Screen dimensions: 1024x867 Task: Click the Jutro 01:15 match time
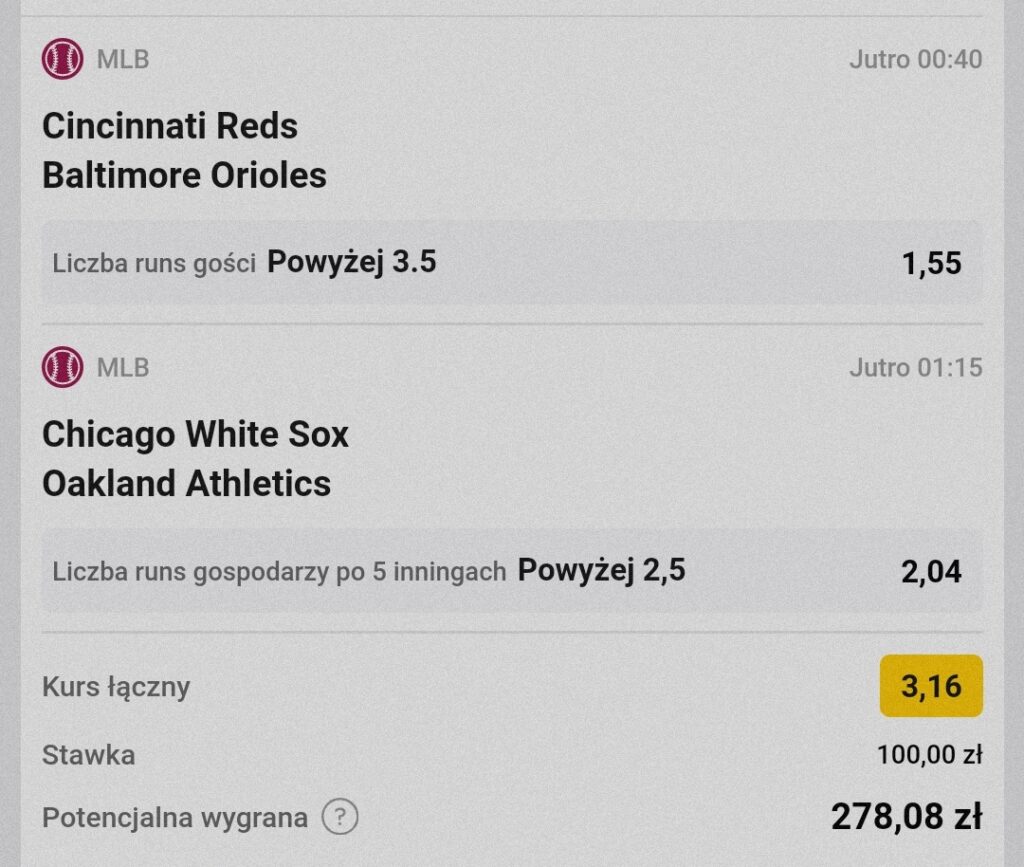click(916, 368)
